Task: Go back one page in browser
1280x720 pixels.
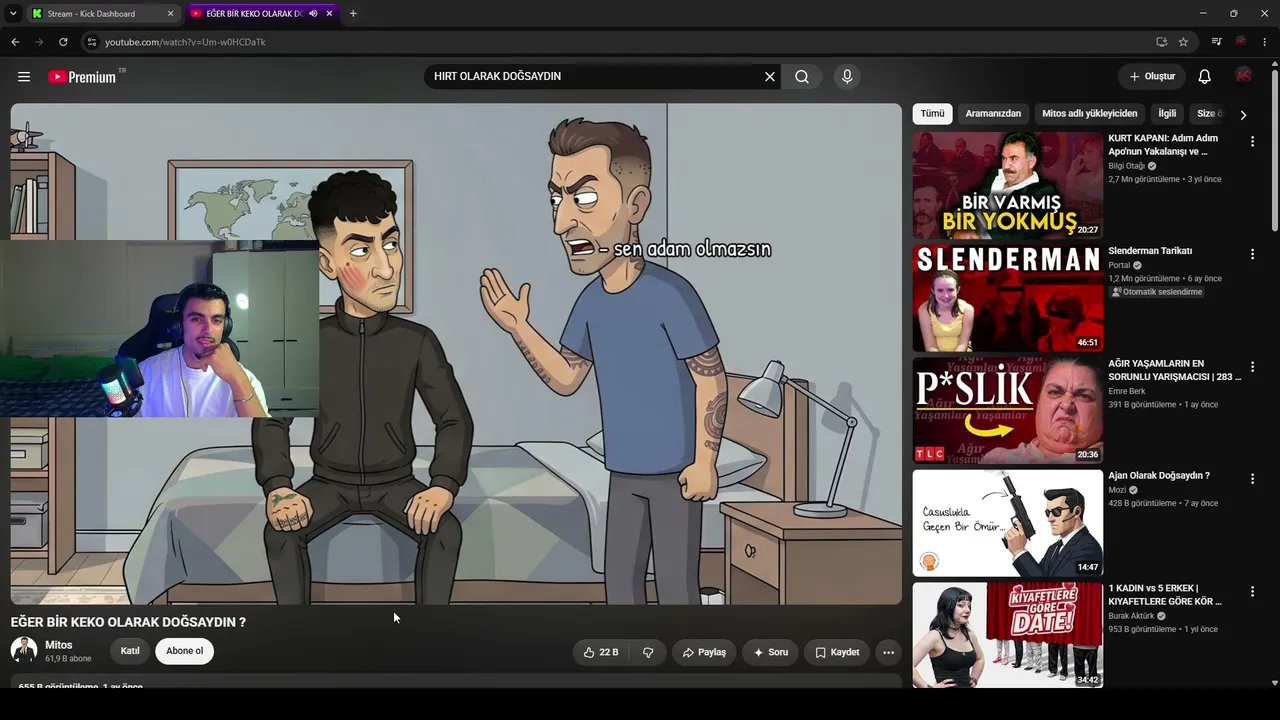Action: pyautogui.click(x=15, y=42)
